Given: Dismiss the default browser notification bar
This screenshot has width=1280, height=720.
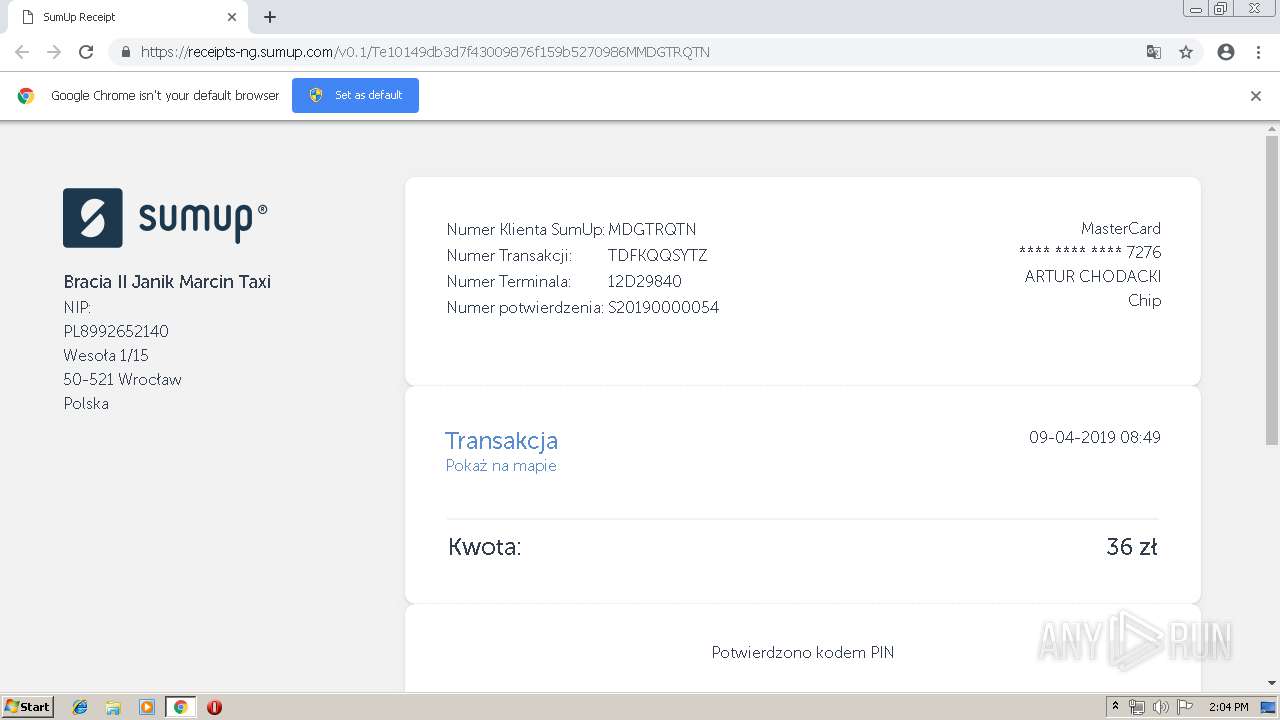Looking at the screenshot, I should [1256, 96].
